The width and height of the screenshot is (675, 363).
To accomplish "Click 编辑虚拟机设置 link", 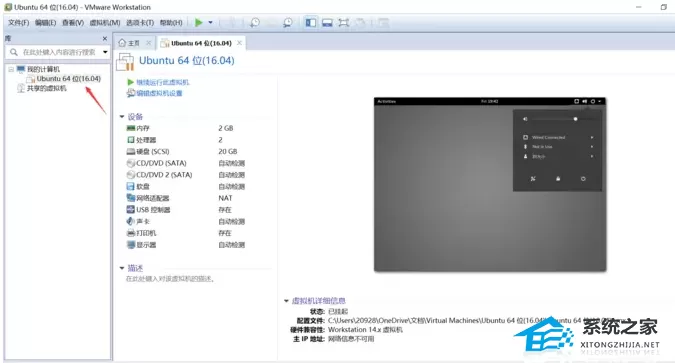I will pos(159,93).
